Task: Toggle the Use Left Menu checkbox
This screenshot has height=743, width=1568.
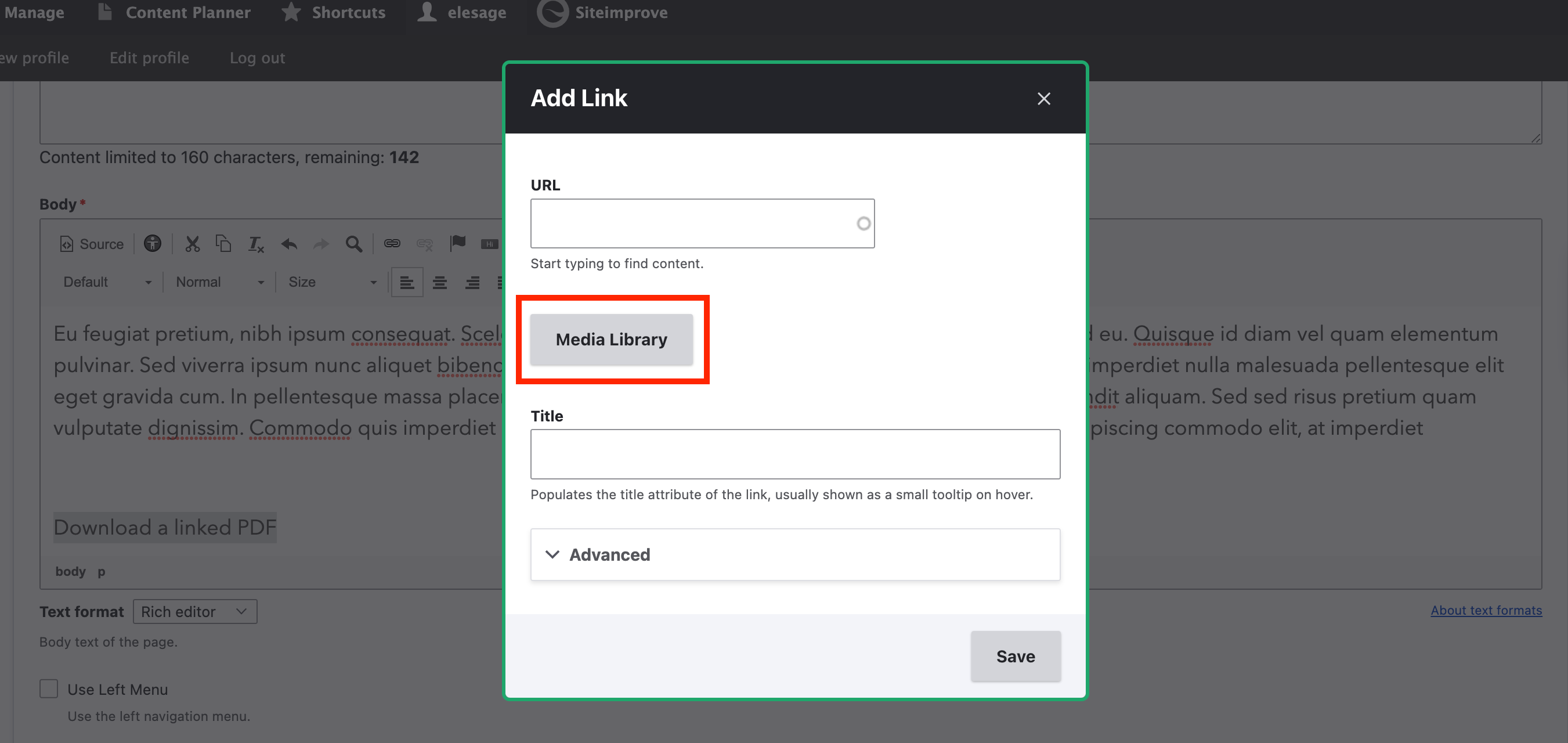Action: (49, 689)
